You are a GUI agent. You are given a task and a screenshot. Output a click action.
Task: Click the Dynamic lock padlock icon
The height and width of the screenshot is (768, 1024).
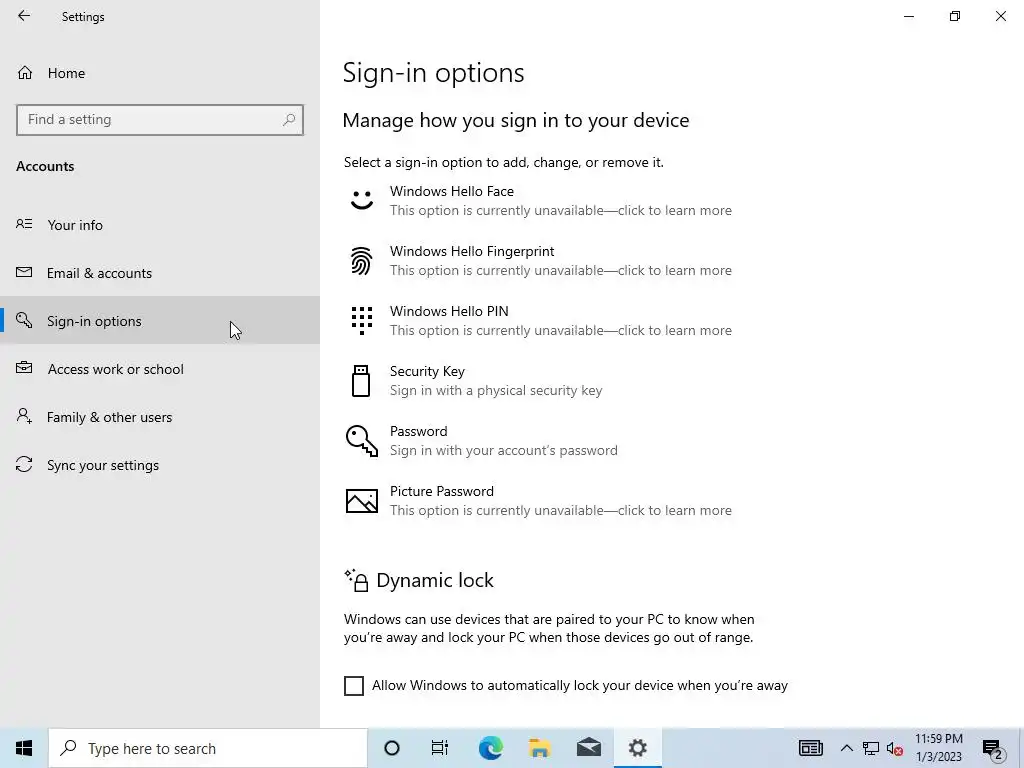[357, 580]
